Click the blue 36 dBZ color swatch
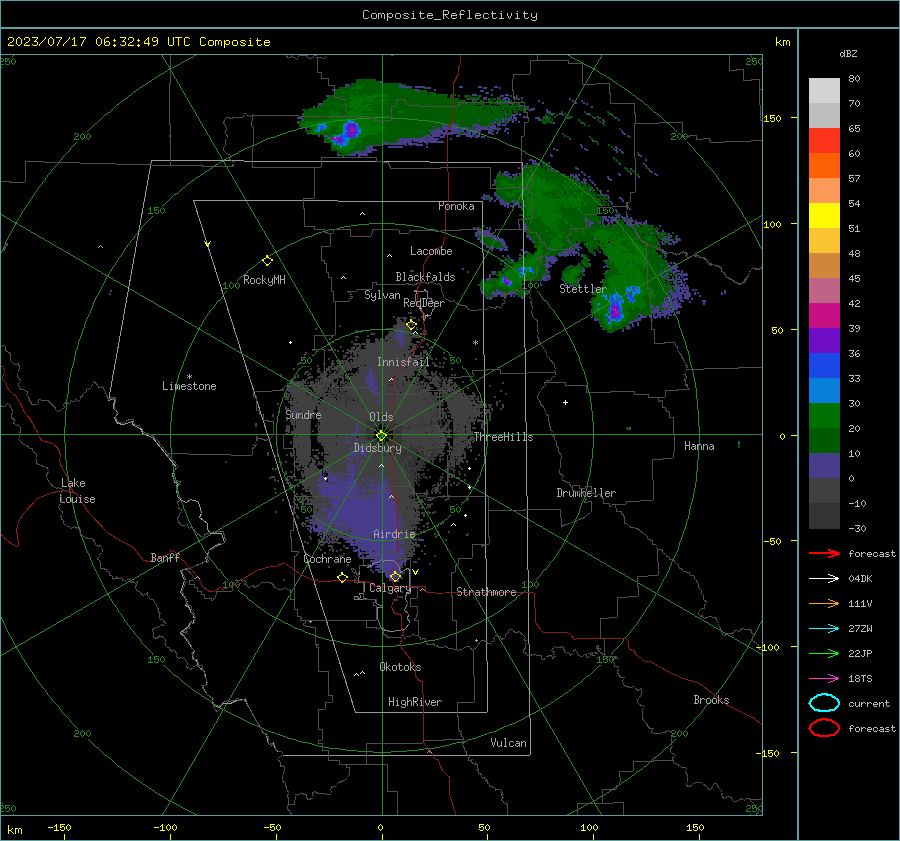This screenshot has height=841, width=900. [x=824, y=366]
